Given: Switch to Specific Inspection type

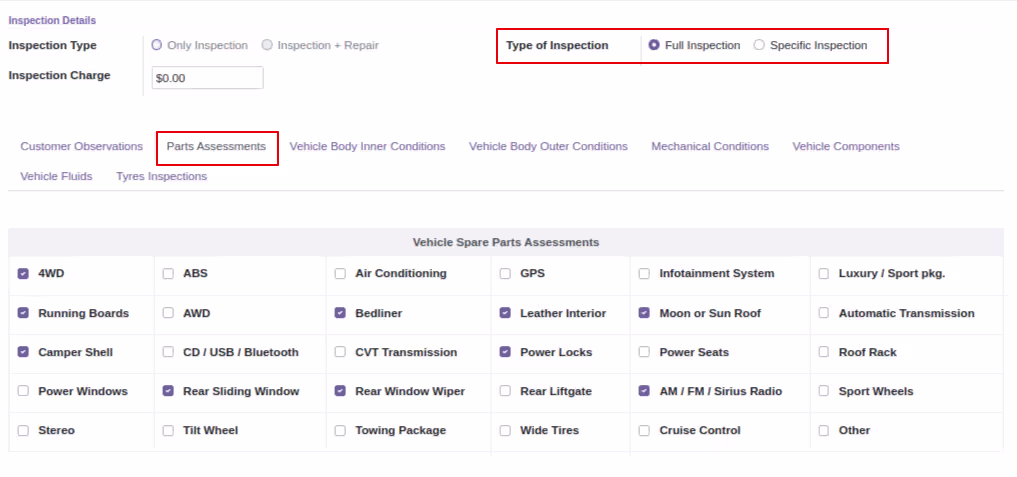Looking at the screenshot, I should click(x=759, y=45).
